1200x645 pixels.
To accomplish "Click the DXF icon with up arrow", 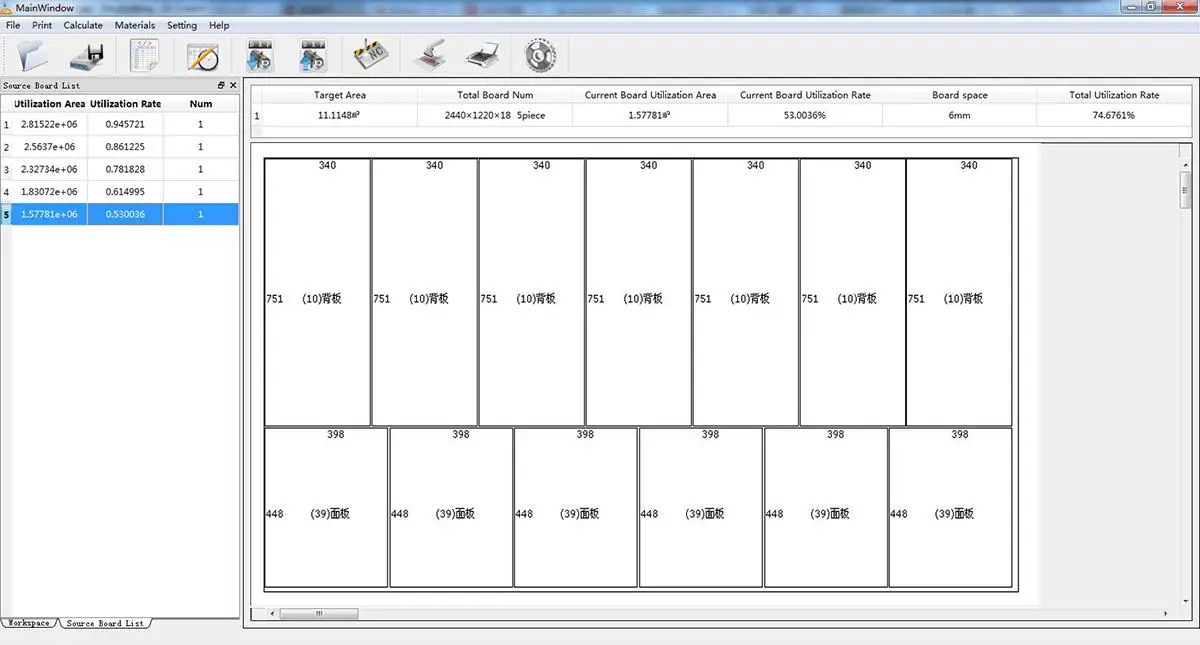I will point(314,55).
